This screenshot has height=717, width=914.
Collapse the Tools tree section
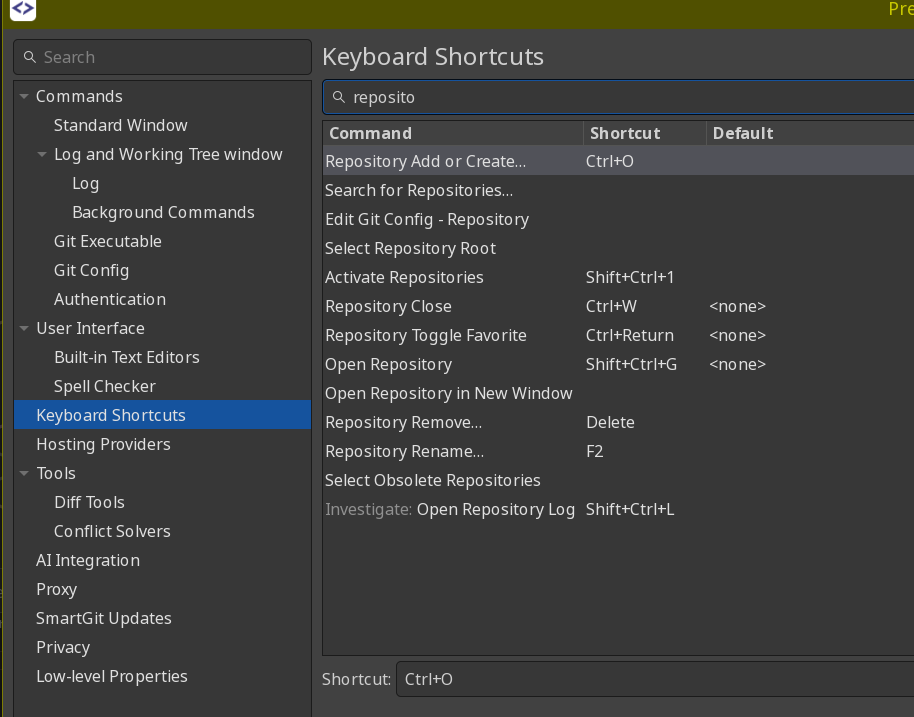pyautogui.click(x=24, y=474)
